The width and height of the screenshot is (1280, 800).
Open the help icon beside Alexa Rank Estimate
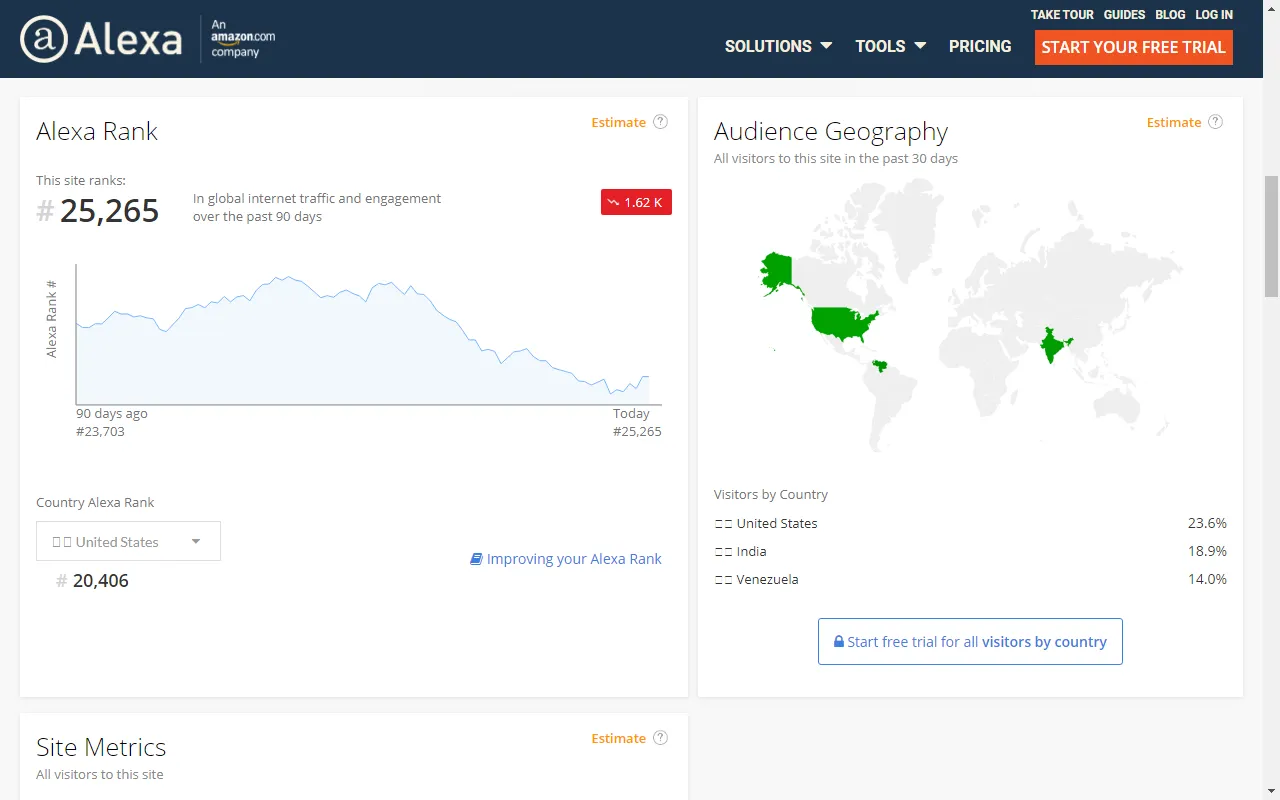pos(660,122)
